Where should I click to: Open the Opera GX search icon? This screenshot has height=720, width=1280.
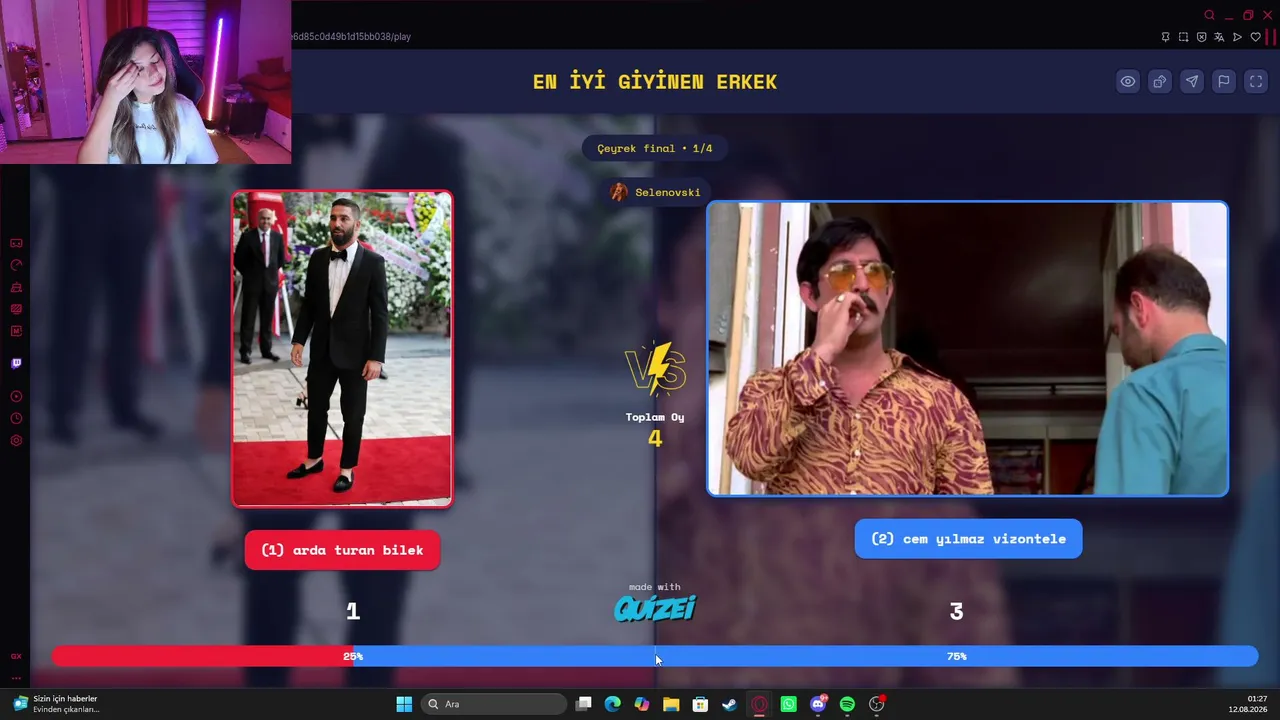1209,15
